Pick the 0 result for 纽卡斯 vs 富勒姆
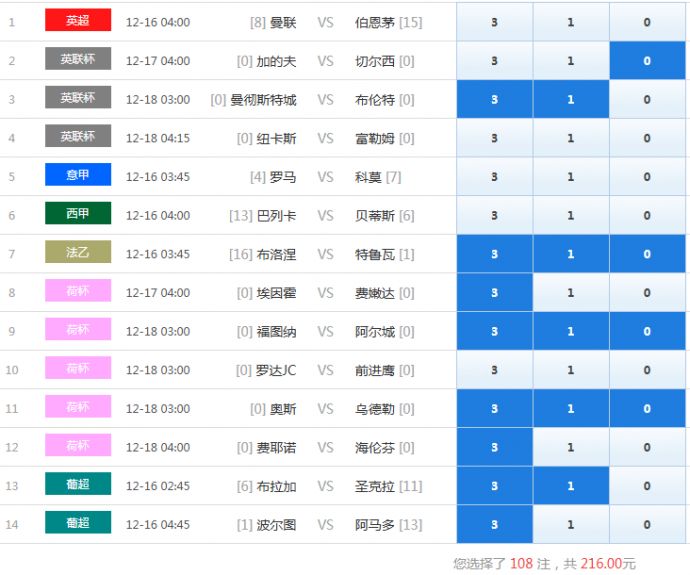The height and width of the screenshot is (575, 690). pyautogui.click(x=647, y=138)
